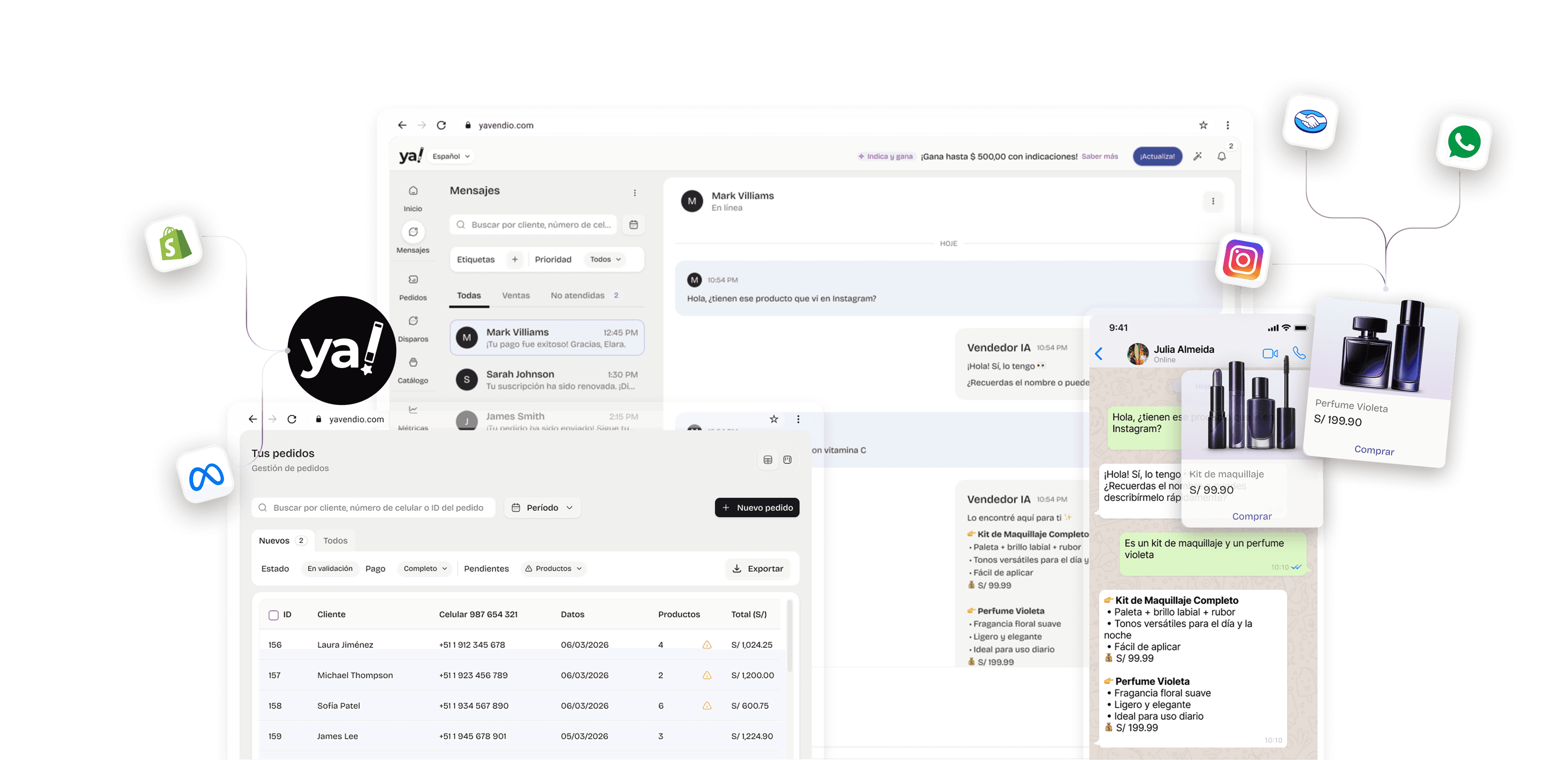Open the Completo payment dropdown
1568x760 pixels.
(x=425, y=568)
